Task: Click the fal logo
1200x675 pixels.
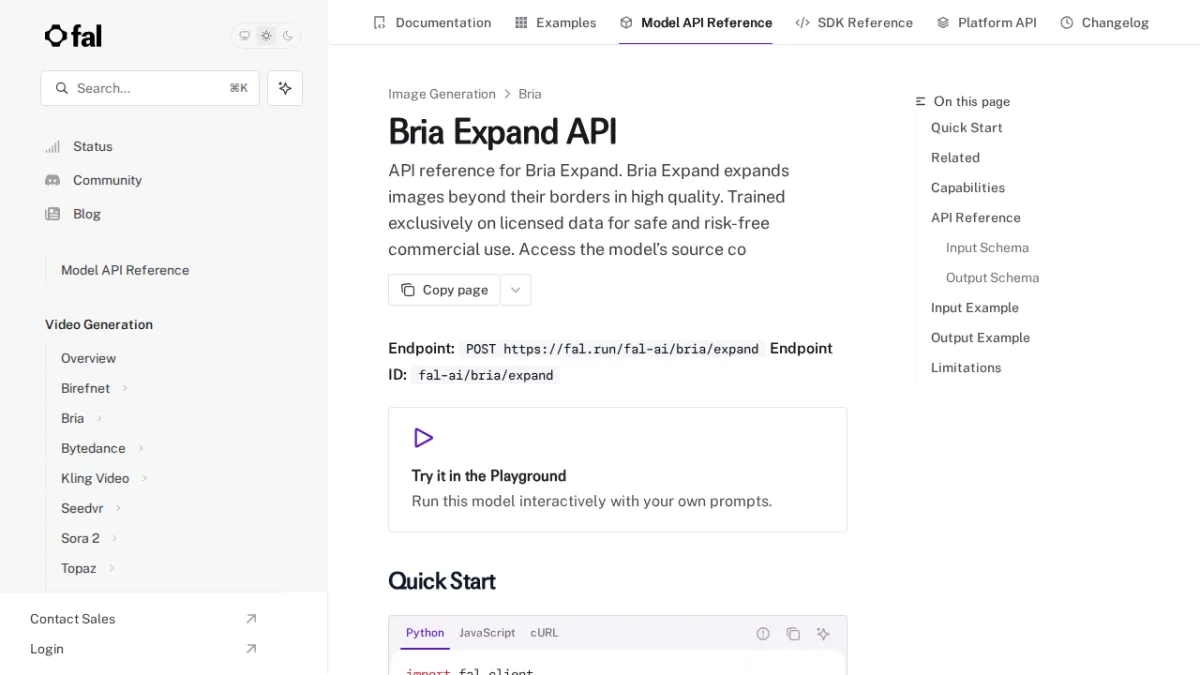Action: pyautogui.click(x=73, y=36)
